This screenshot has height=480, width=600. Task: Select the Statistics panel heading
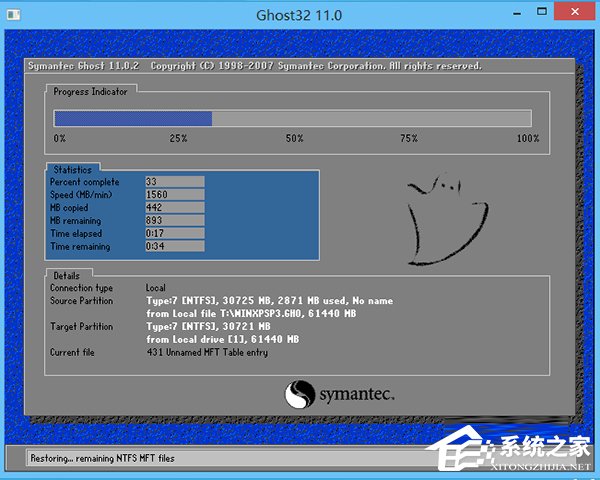pos(72,170)
